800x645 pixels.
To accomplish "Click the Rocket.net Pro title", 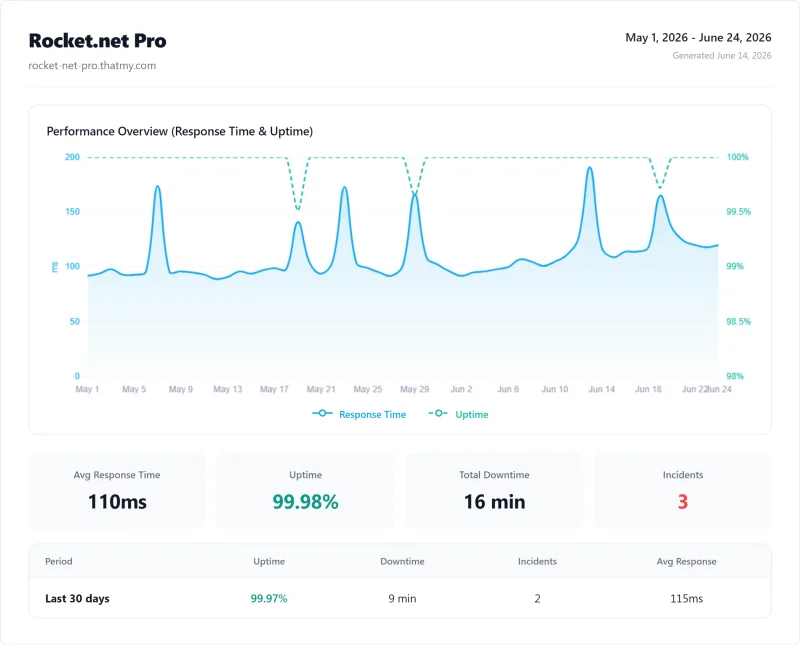I will point(97,41).
